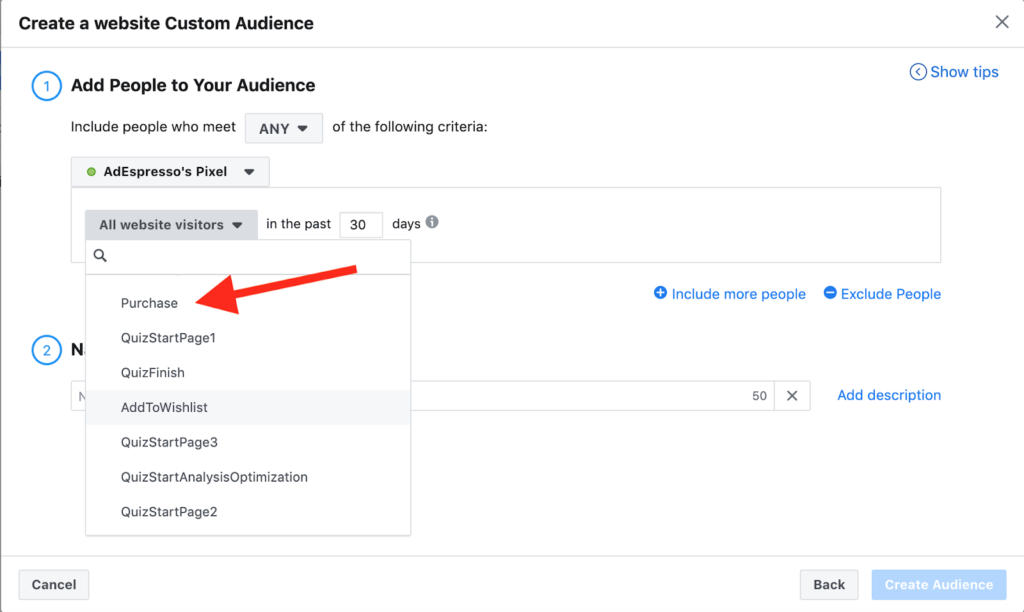Viewport: 1024px width, 612px height.
Task: Pick AddToWishlist from the event list
Action: pyautogui.click(x=164, y=408)
